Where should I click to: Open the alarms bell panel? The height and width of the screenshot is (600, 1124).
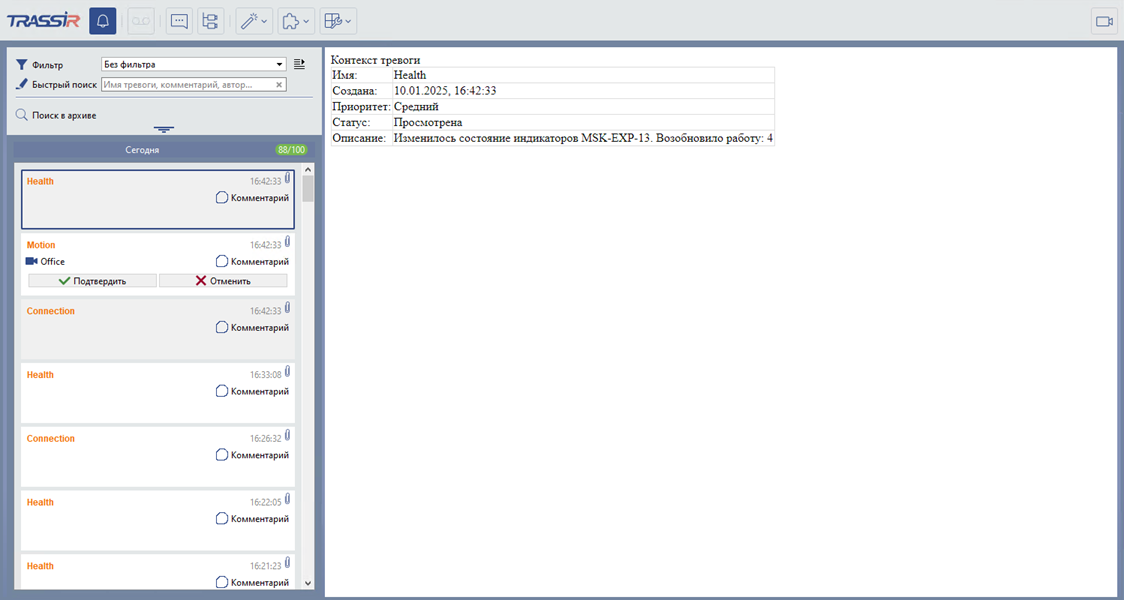[102, 21]
